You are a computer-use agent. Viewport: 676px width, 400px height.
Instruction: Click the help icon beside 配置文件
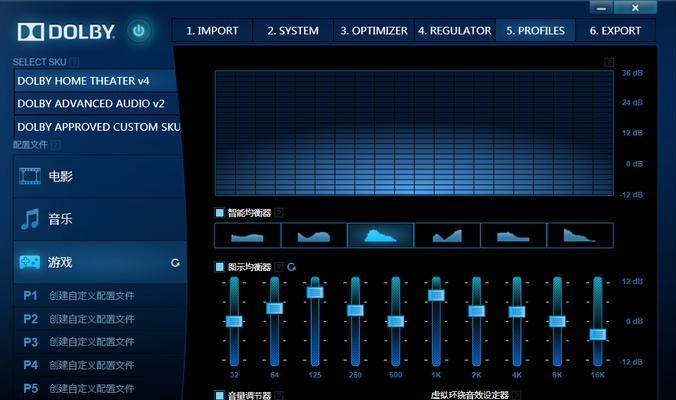pos(56,145)
